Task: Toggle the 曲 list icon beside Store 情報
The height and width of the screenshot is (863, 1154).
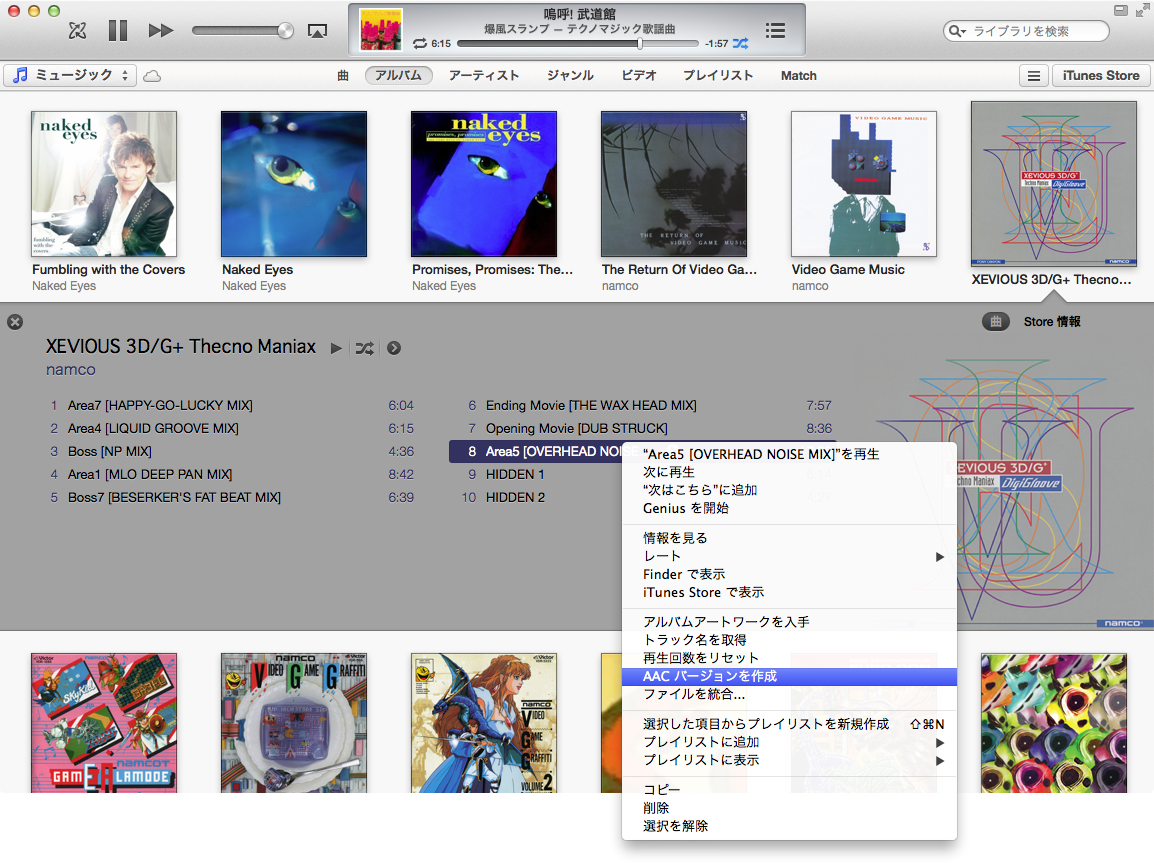Action: 996,322
